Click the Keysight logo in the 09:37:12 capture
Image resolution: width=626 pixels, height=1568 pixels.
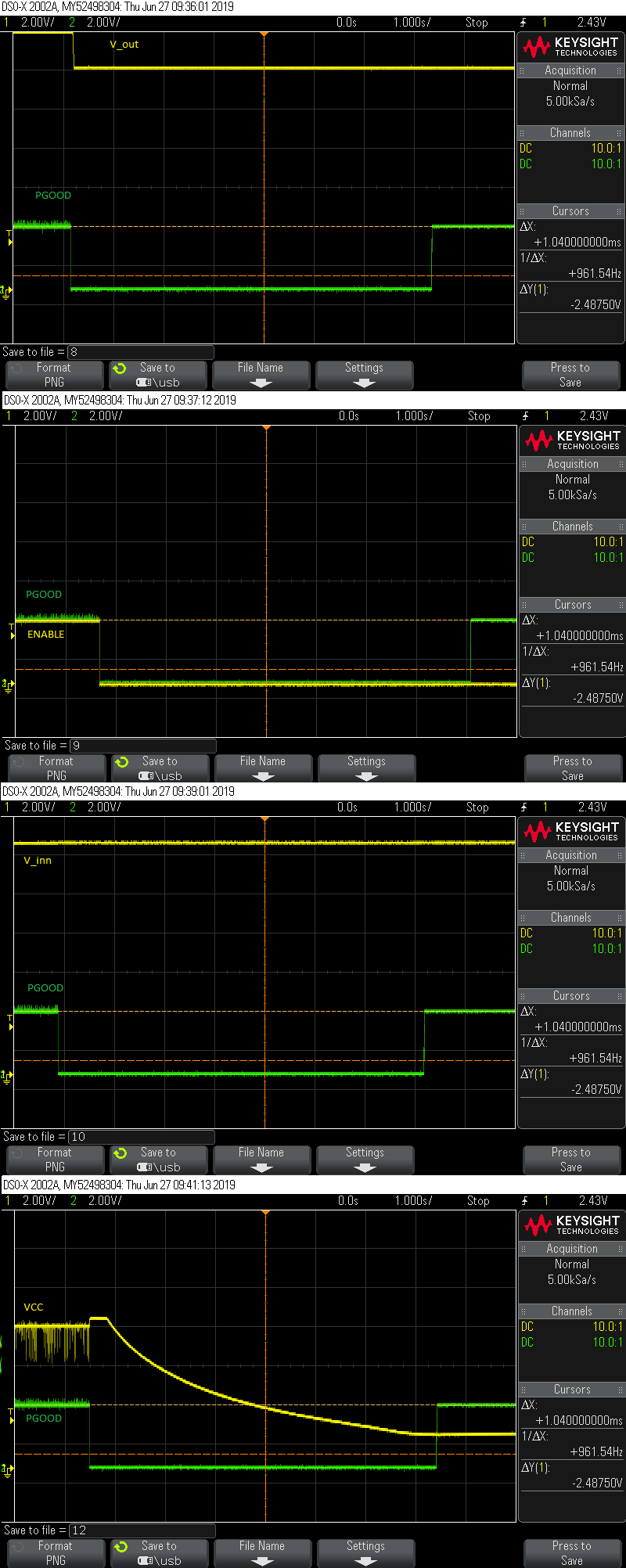coord(573,441)
